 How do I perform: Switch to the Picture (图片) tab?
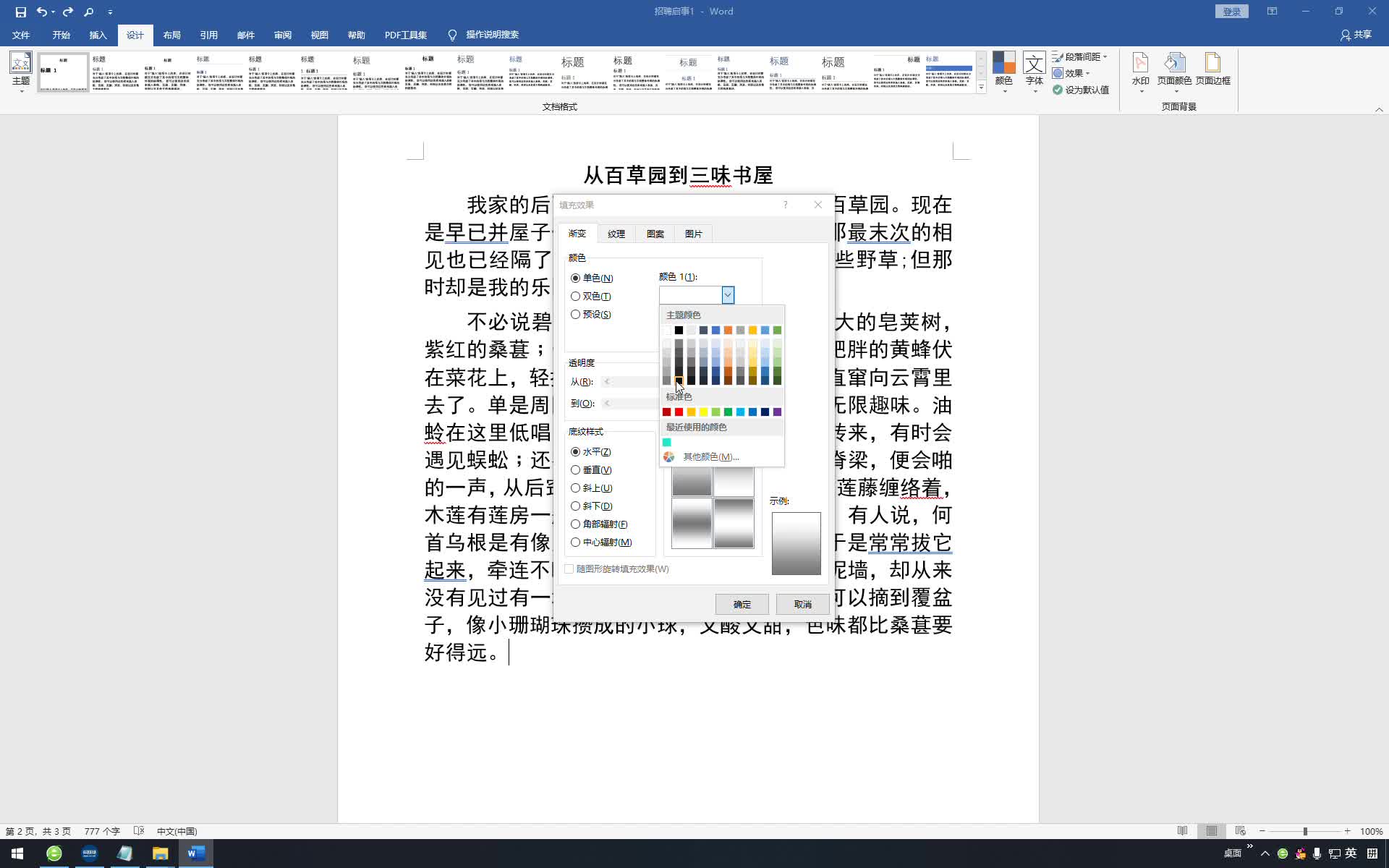(x=694, y=234)
